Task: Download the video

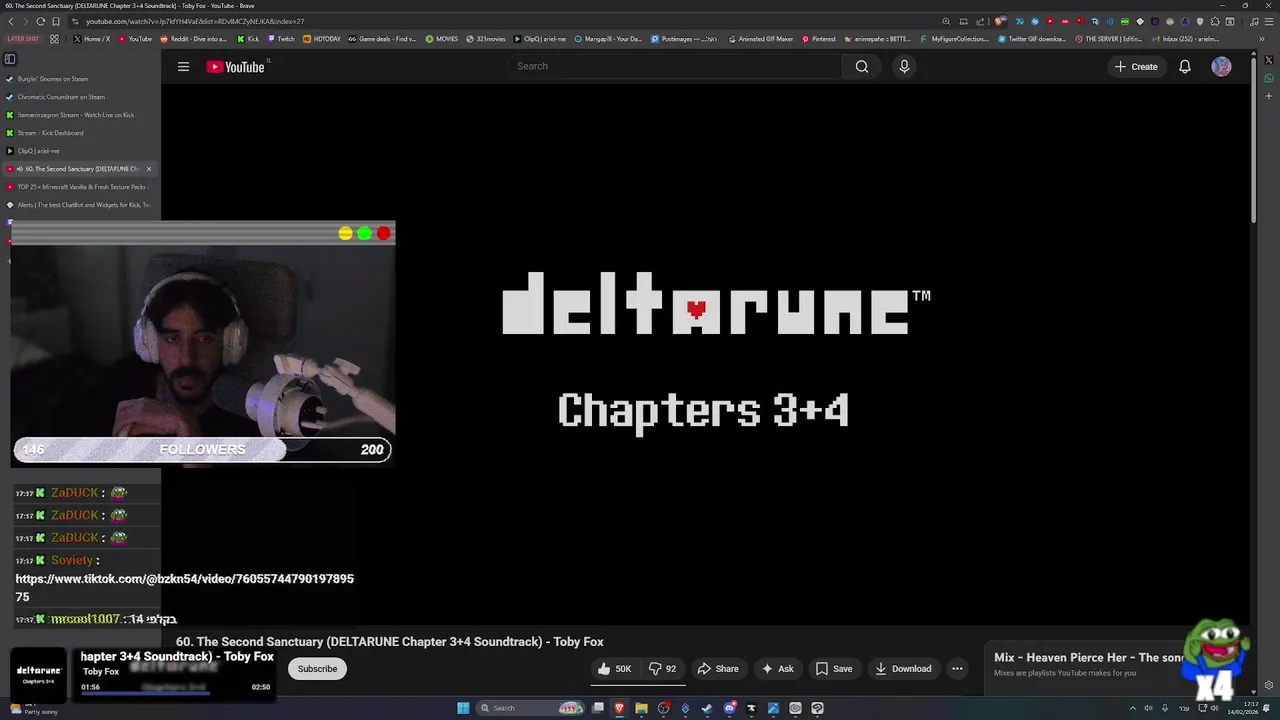Action: [902, 669]
